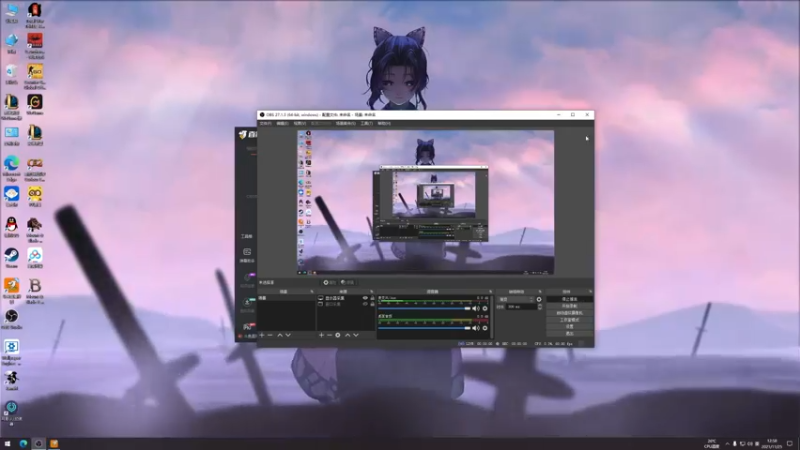Open the QQ penguin desktop shortcut
Viewport: 800px width, 450px height.
(11, 227)
